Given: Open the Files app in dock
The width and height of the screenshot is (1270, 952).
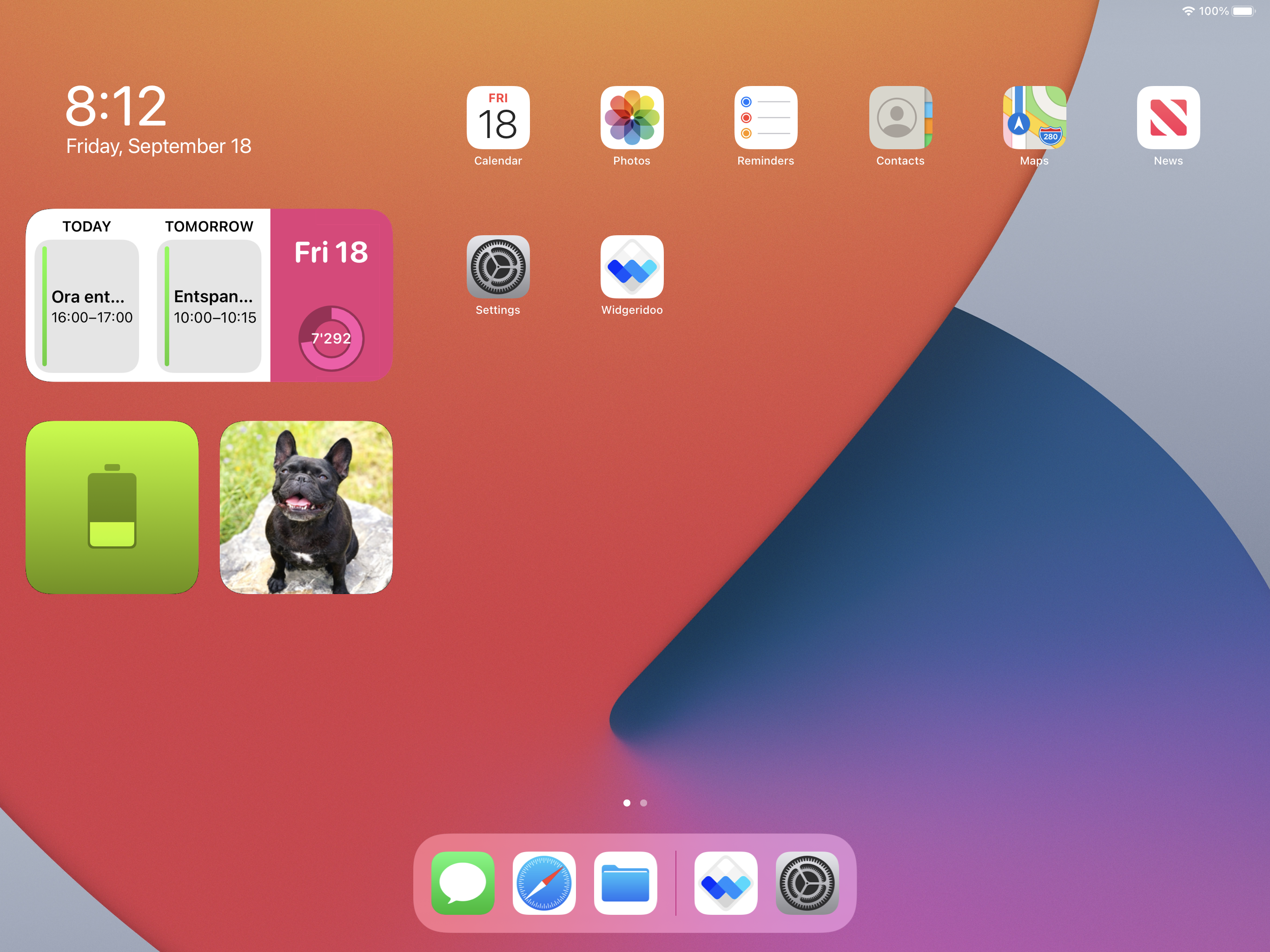Looking at the screenshot, I should 625,883.
